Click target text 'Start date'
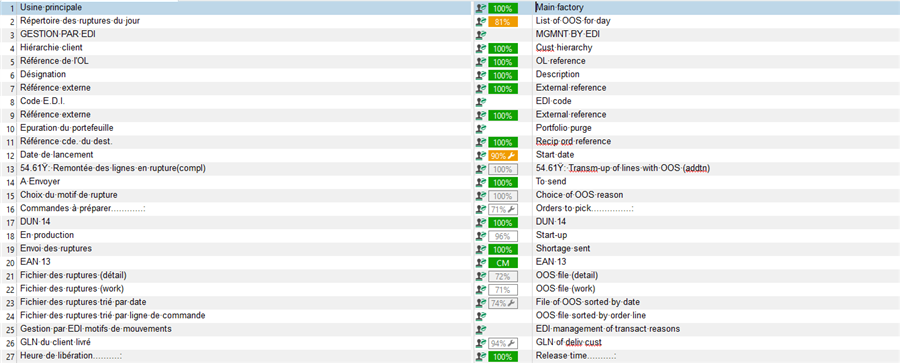Image resolution: width=900 pixels, height=363 pixels. click(x=554, y=155)
